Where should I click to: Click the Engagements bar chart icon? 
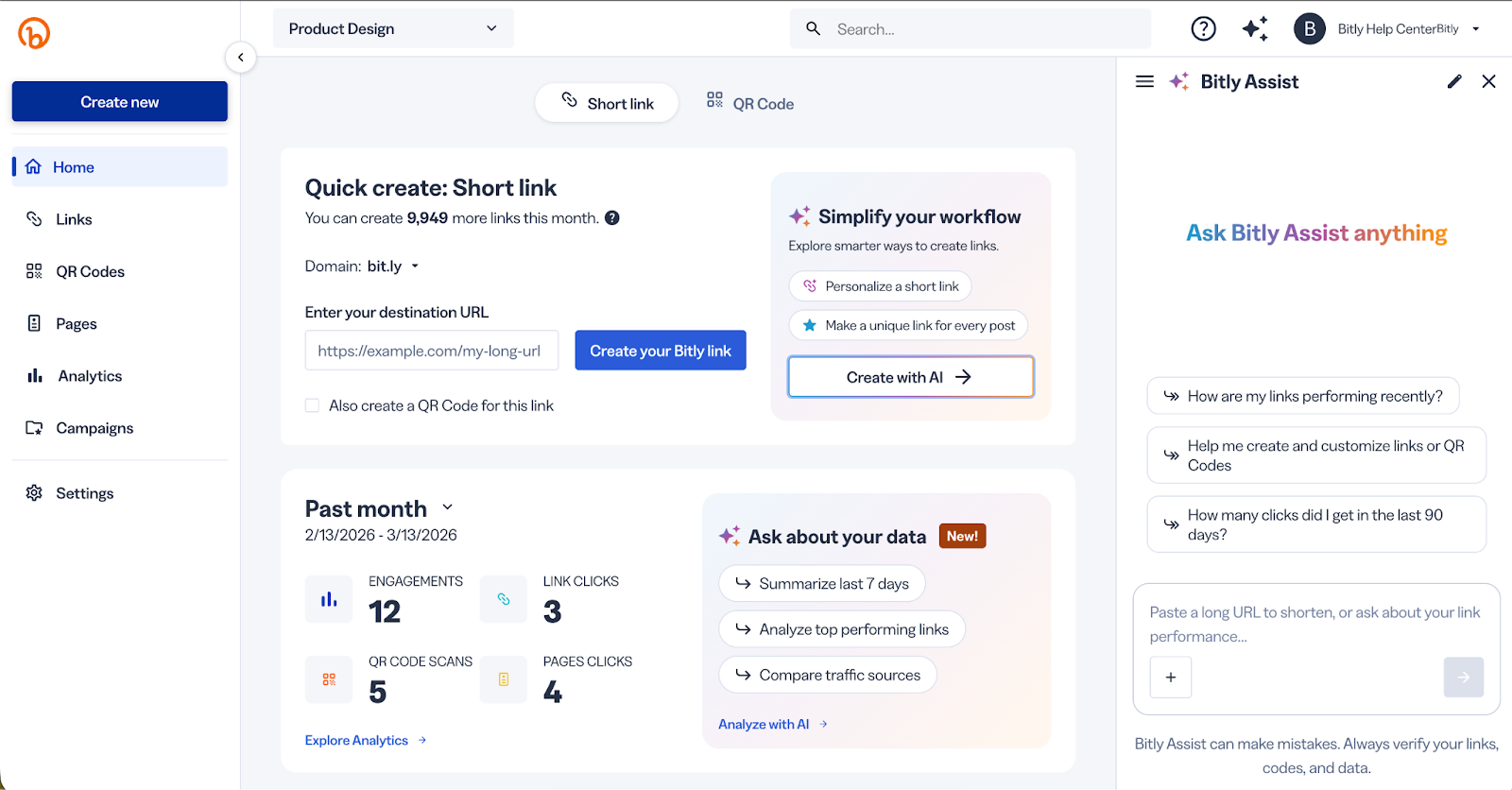point(329,599)
